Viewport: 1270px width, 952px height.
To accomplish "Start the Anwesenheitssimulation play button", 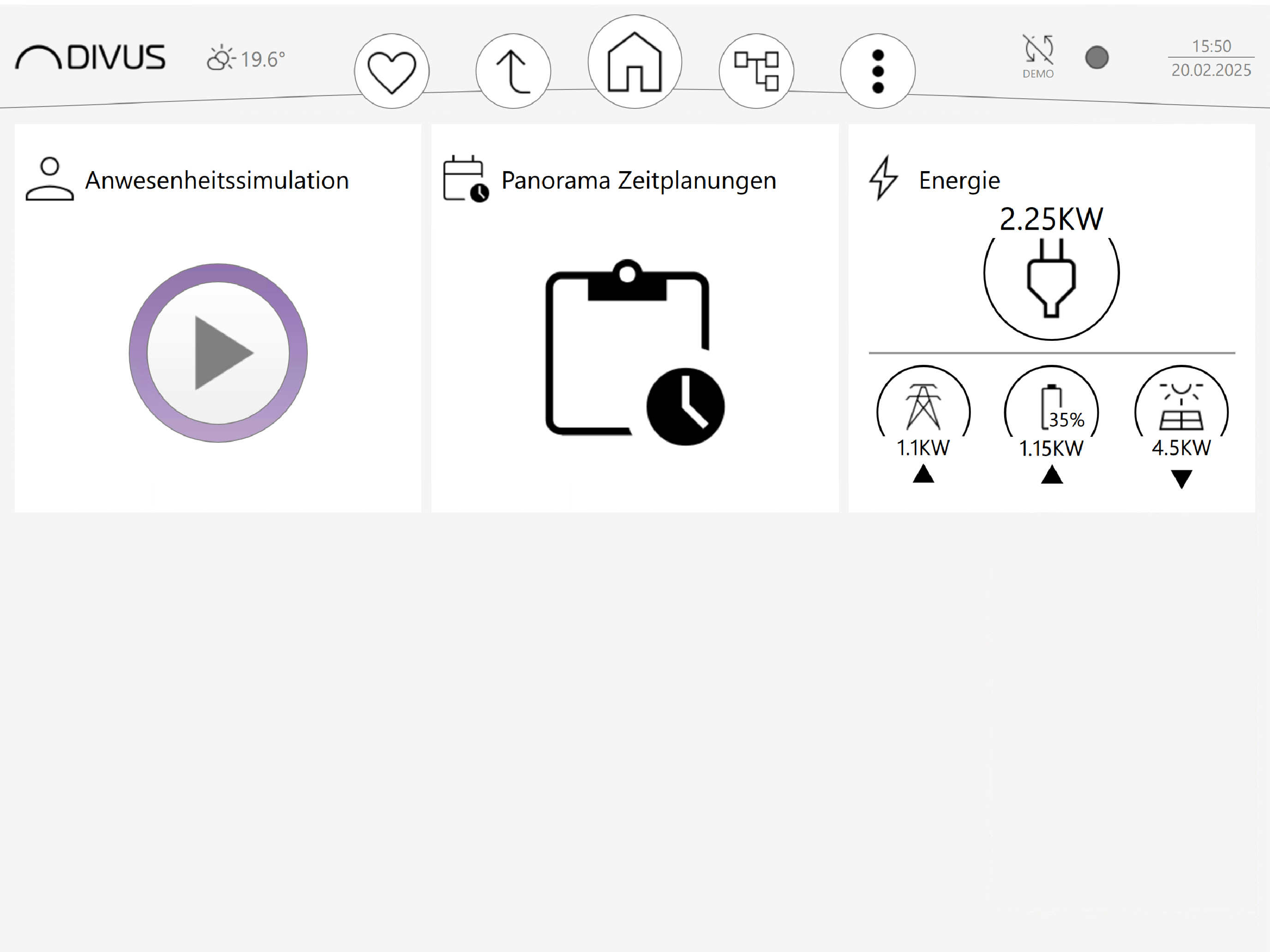I will 218,353.
